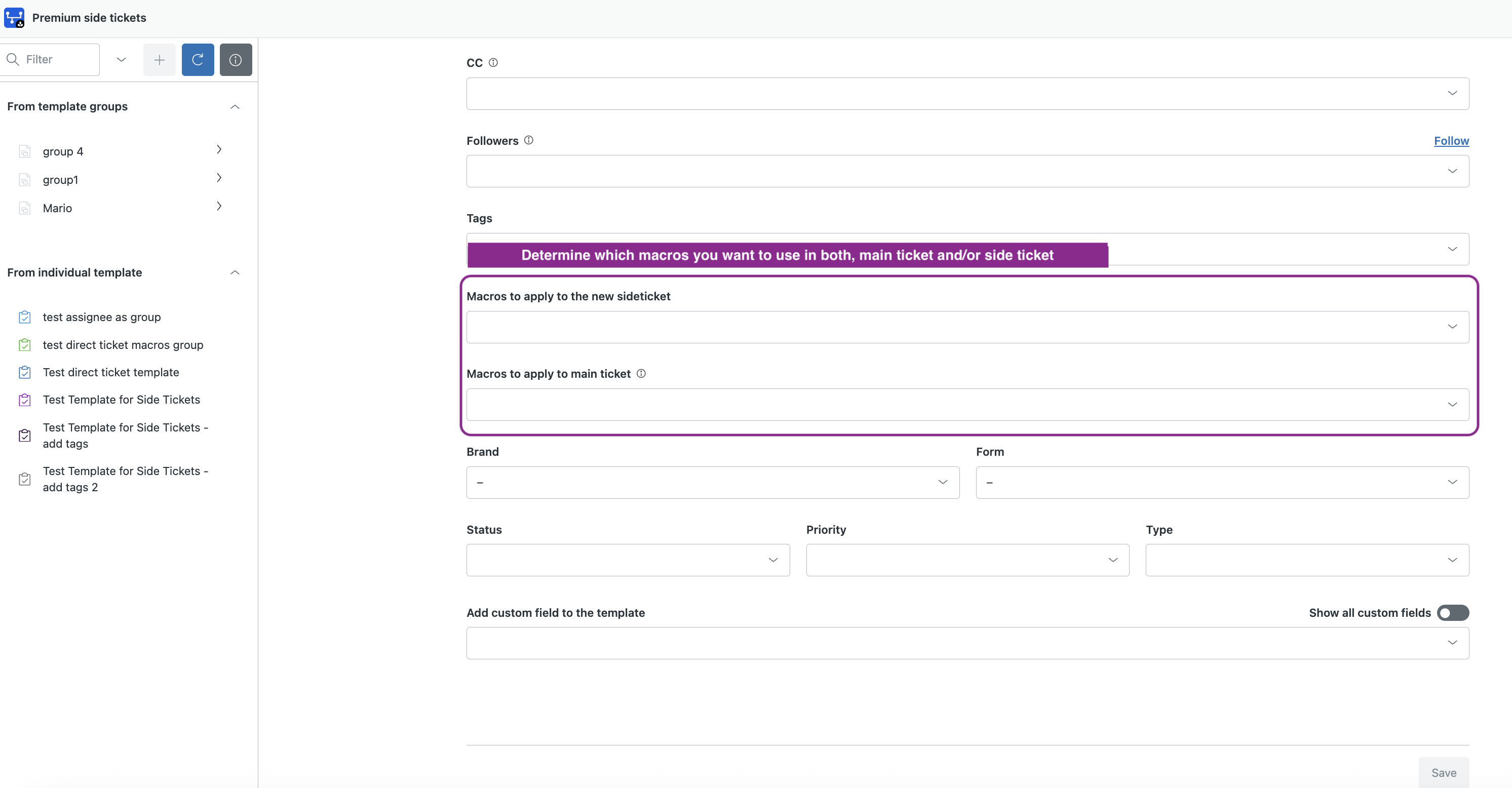Image resolution: width=1512 pixels, height=788 pixels.
Task: Open Test Template for Side Tickets - add tags
Action: click(x=125, y=436)
